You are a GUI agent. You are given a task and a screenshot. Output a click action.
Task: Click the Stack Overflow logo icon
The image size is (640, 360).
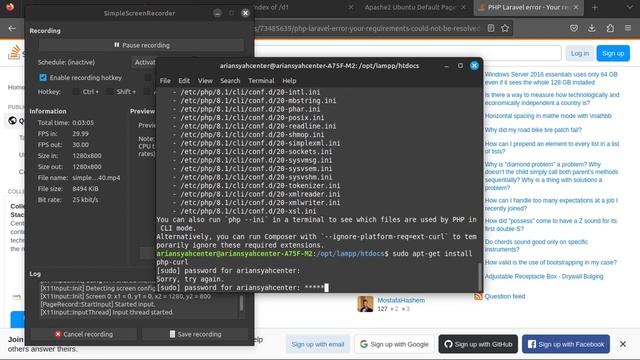click(x=14, y=52)
